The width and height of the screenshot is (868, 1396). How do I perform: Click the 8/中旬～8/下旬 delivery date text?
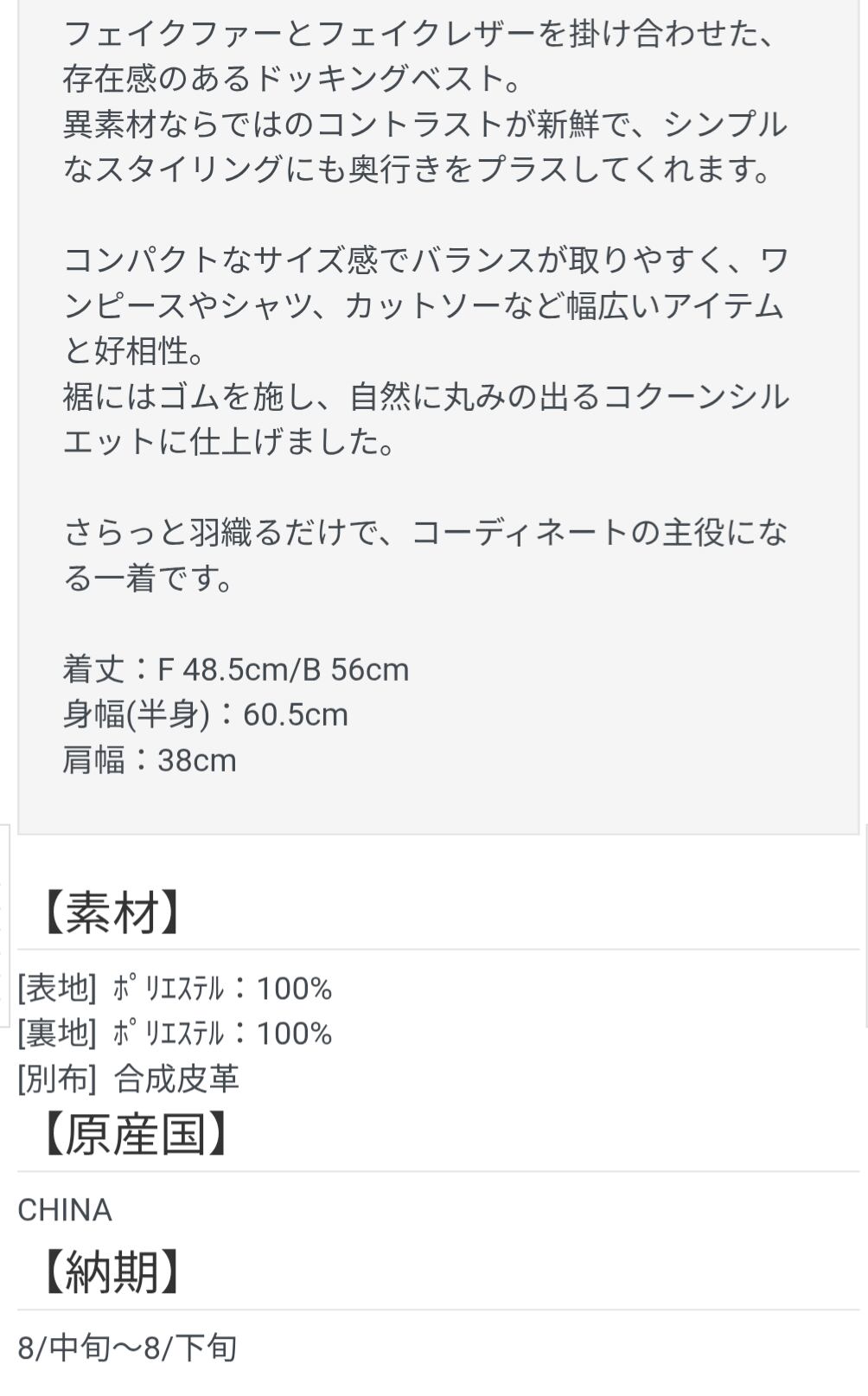[127, 1348]
